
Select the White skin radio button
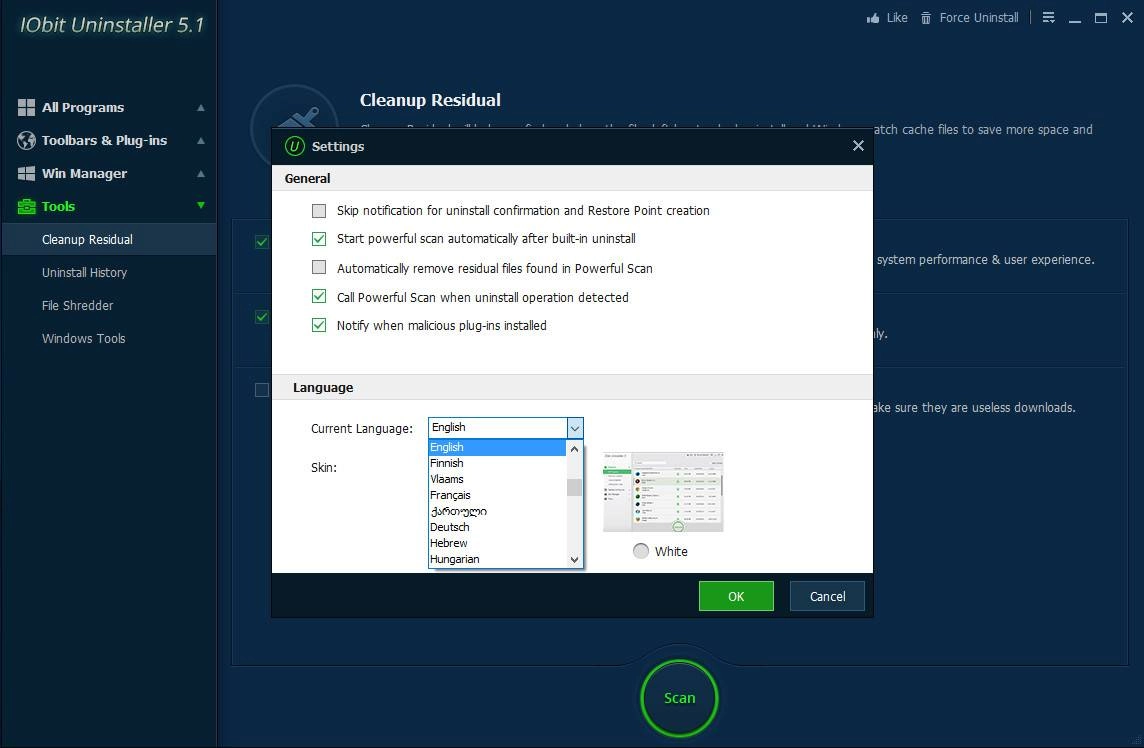[641, 551]
